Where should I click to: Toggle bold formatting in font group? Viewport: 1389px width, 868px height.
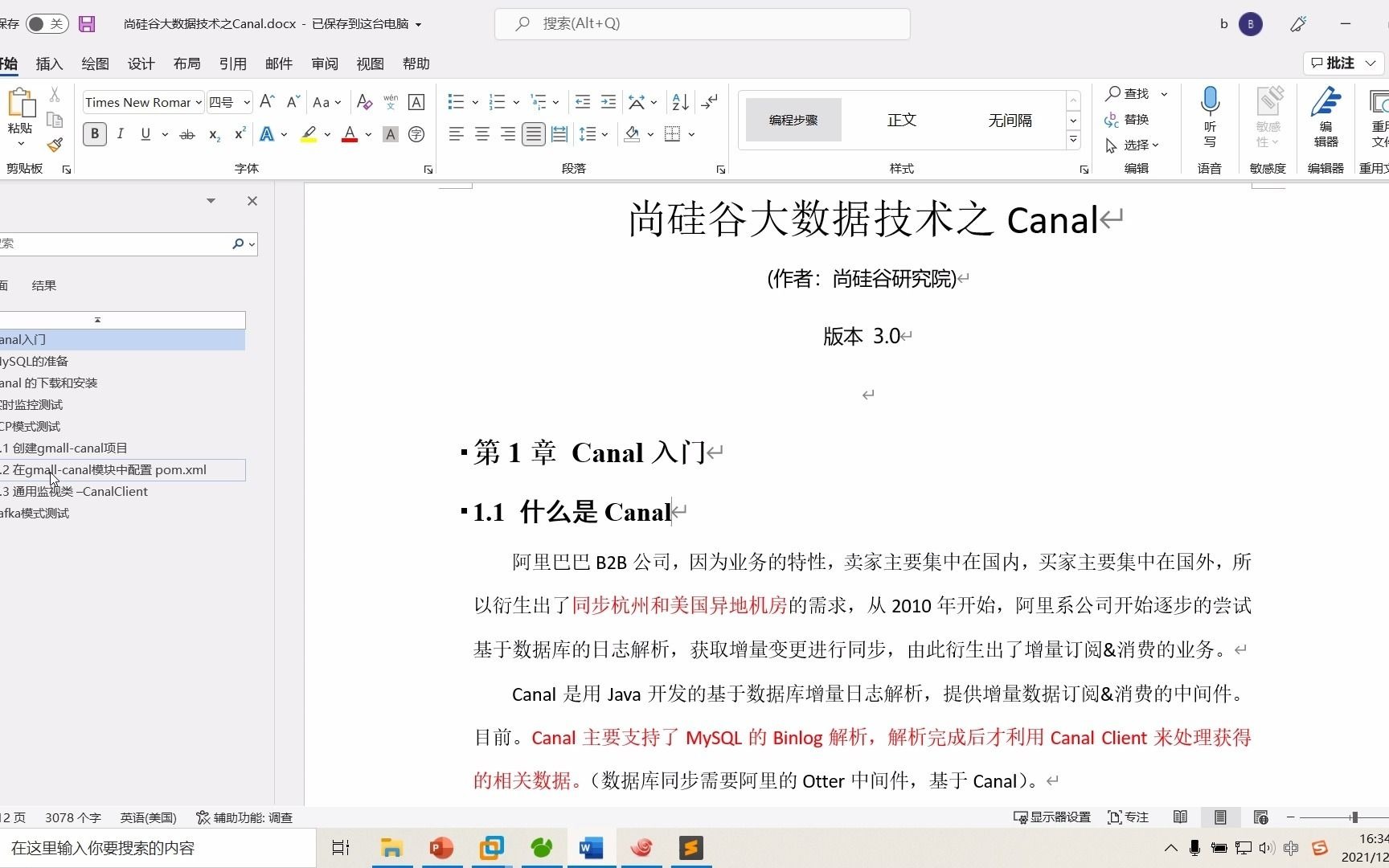pos(95,134)
